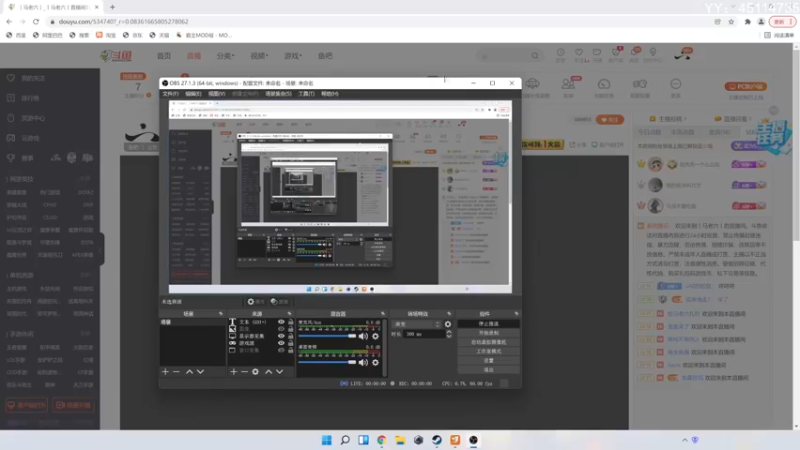Open the Windows Start button in taskbar
Screen dimensions: 800x450
pos(327,440)
